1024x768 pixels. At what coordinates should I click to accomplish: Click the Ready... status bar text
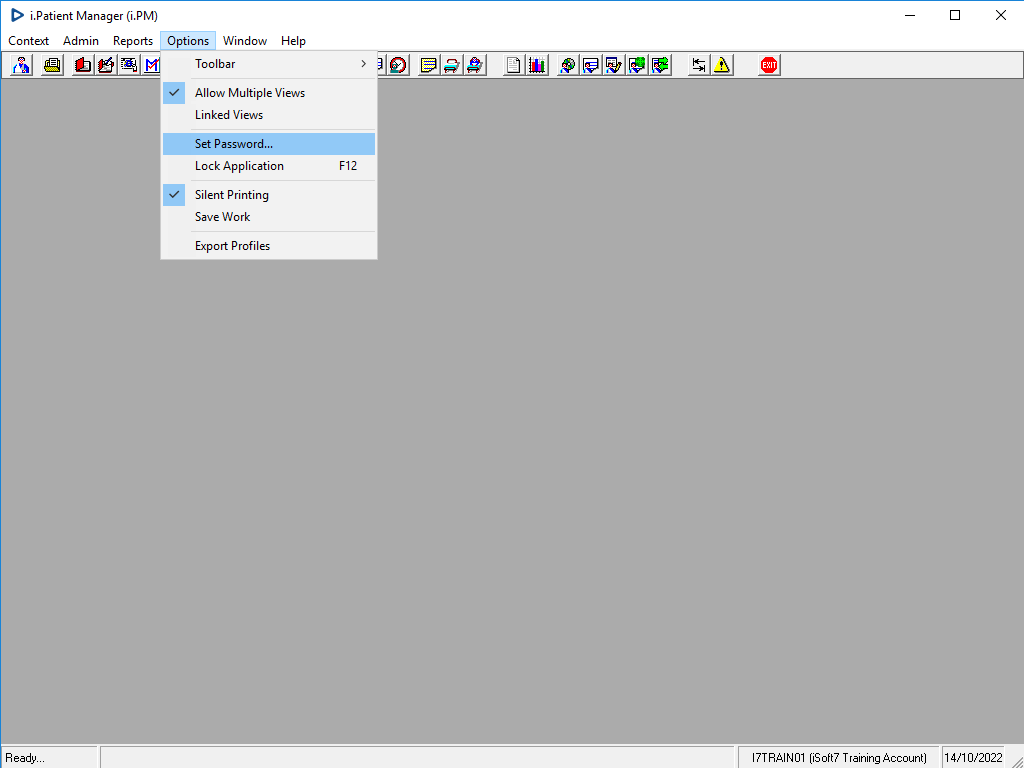click(x=25, y=758)
